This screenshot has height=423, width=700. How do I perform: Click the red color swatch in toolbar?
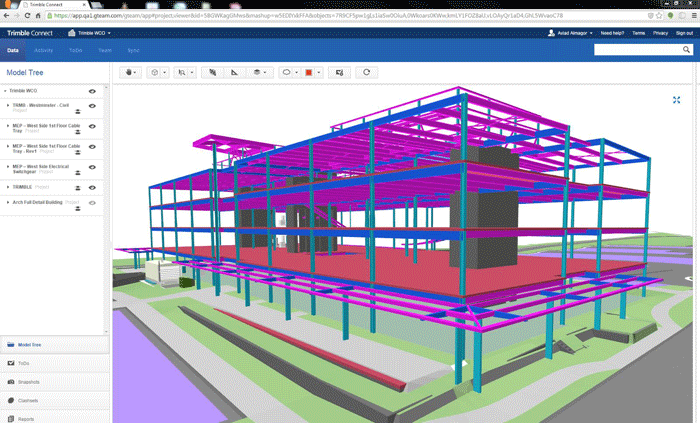[309, 72]
